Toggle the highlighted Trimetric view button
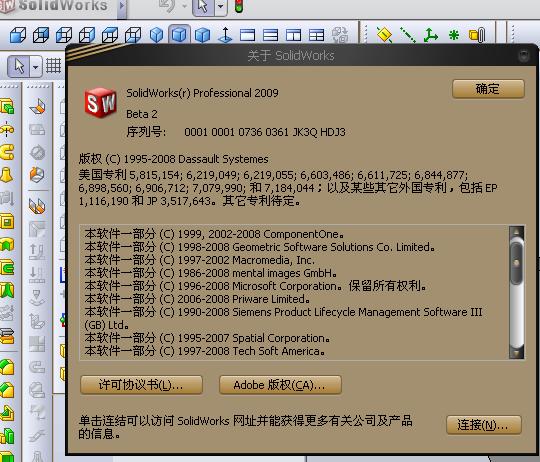The image size is (540, 462). 179,34
